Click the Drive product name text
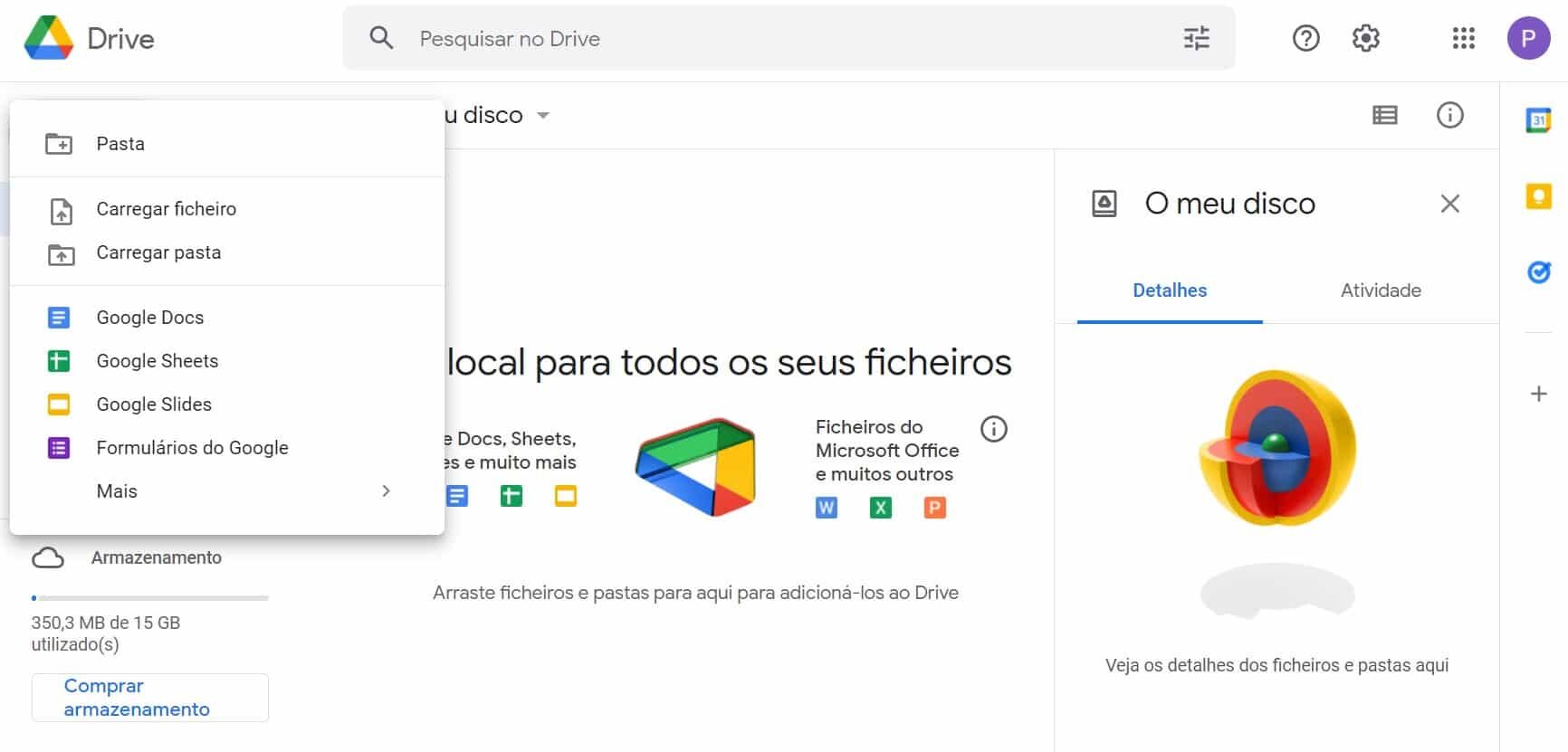Screen dimensions: 1568x752 pyautogui.click(x=120, y=39)
